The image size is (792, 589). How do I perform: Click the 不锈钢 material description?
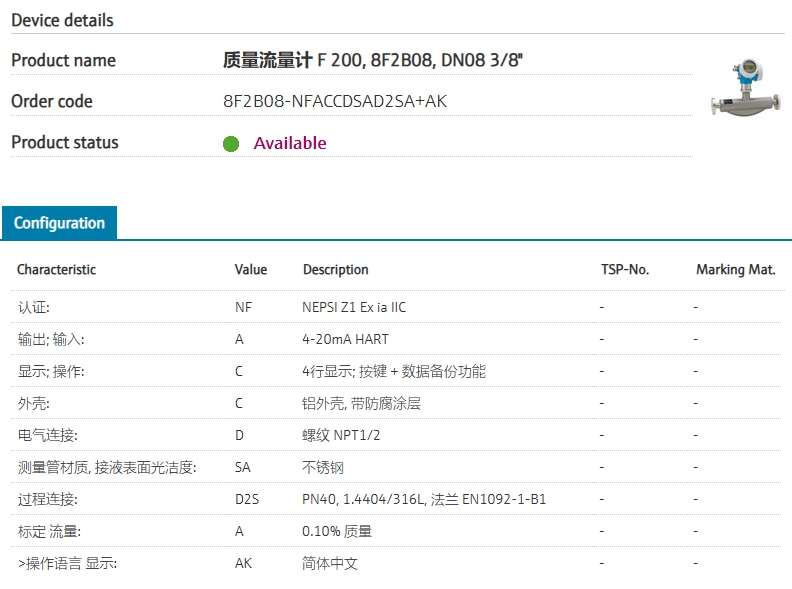point(323,467)
